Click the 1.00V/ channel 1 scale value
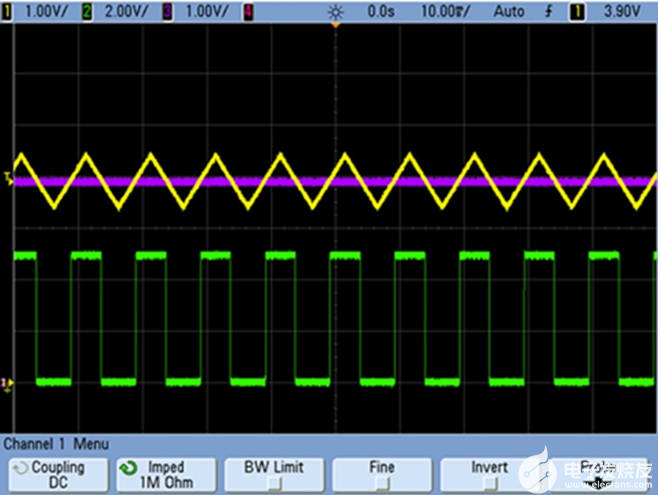The width and height of the screenshot is (658, 495). [x=46, y=12]
